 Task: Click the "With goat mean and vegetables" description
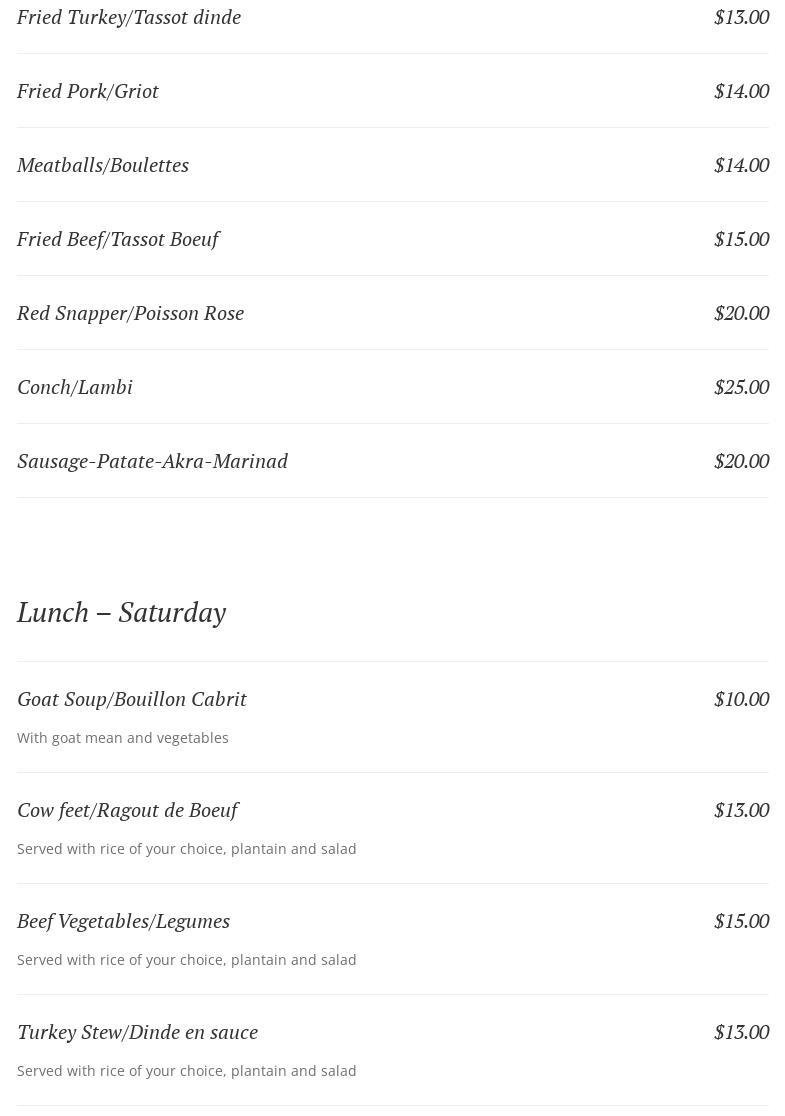pos(123,738)
